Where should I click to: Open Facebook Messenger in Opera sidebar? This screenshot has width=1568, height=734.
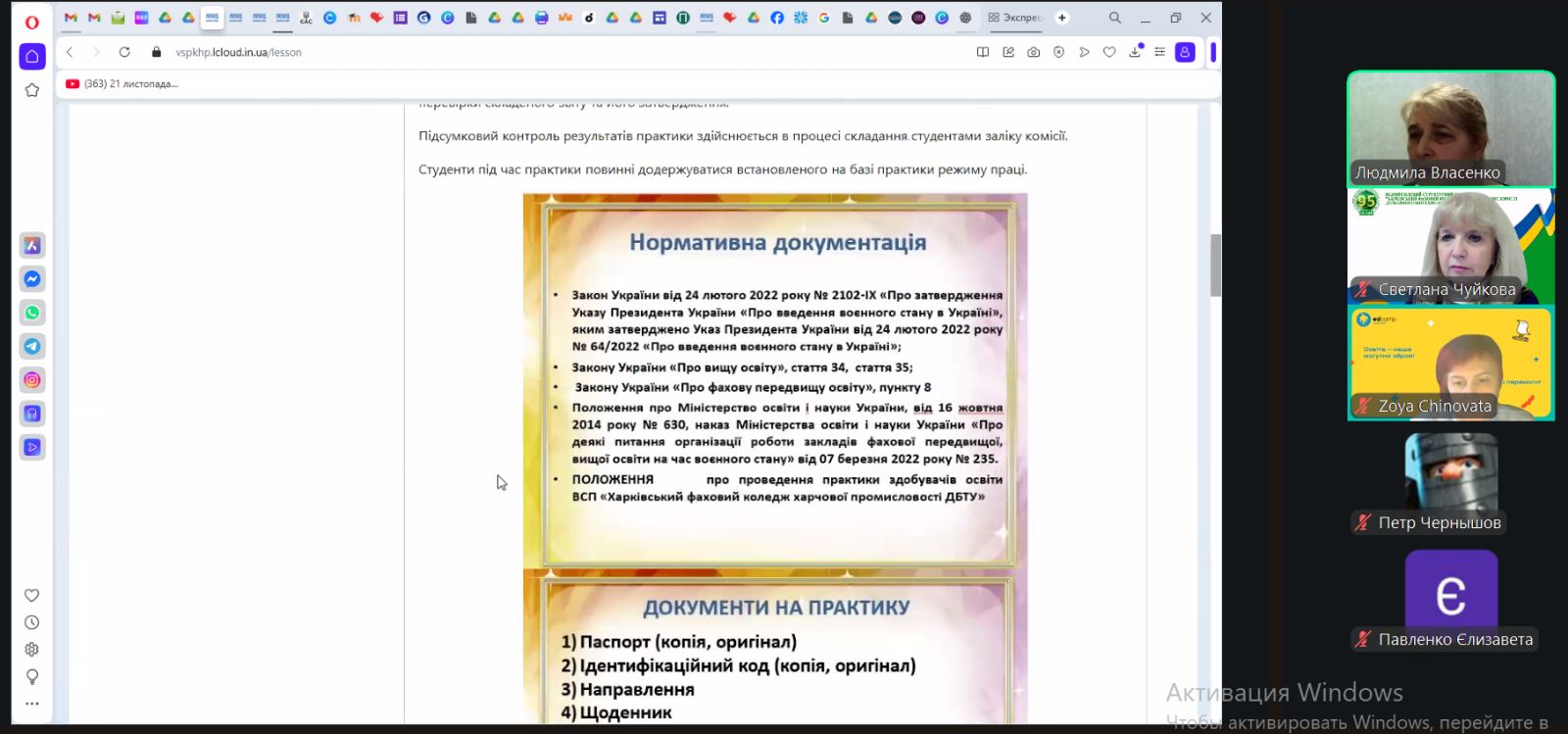click(x=32, y=279)
